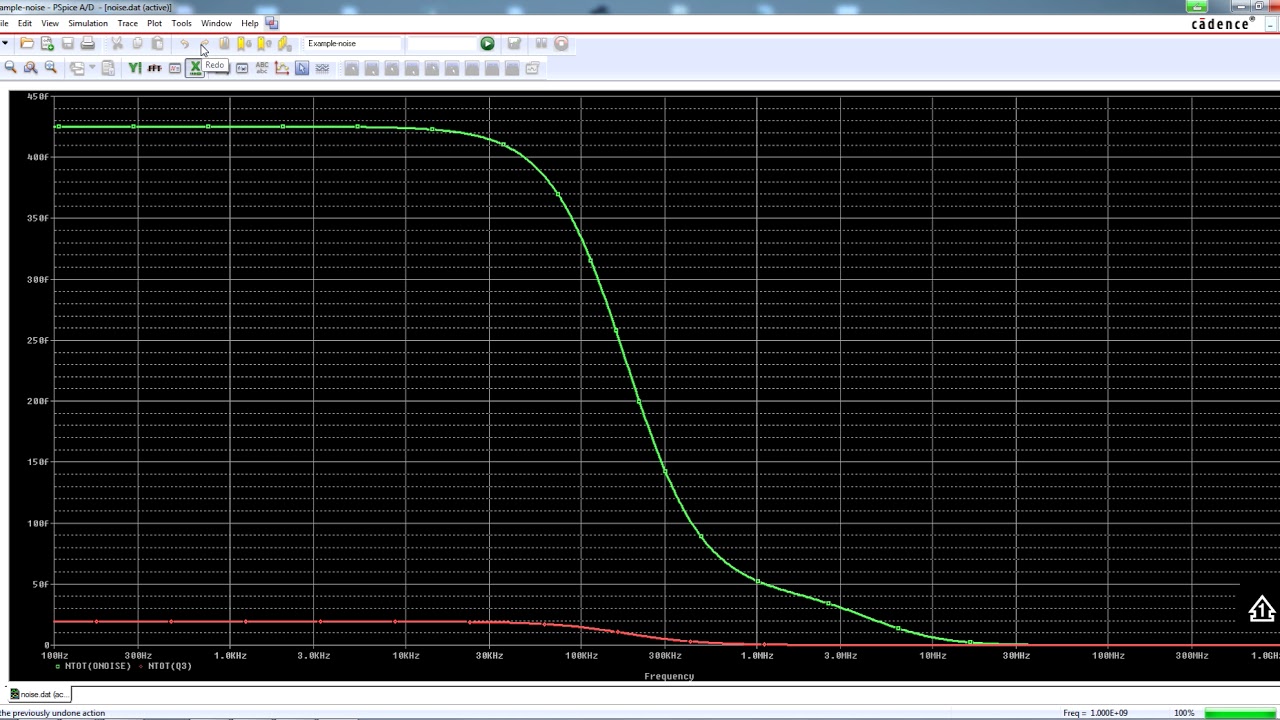Click the wavy-lines icon after cursor toggle
The width and height of the screenshot is (1280, 720).
322,68
